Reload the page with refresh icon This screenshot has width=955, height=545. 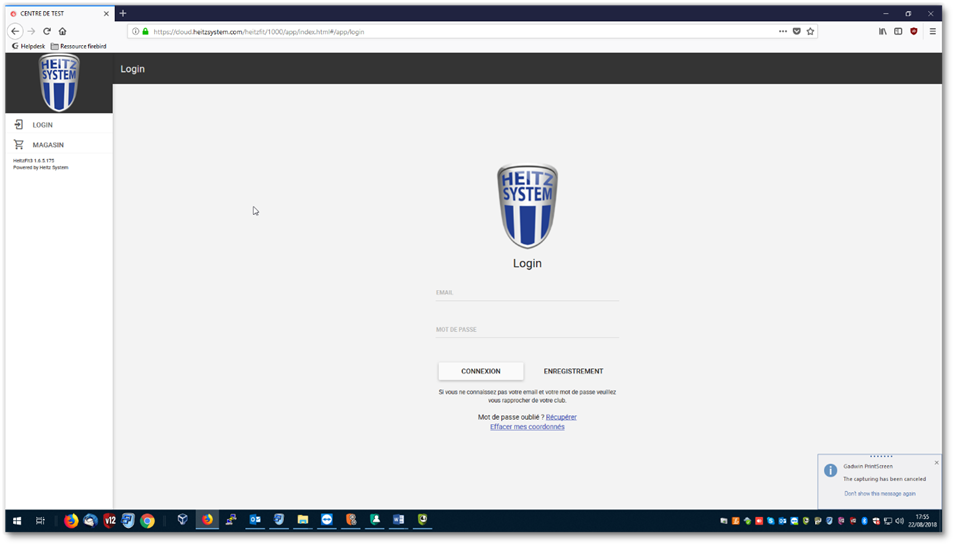click(x=47, y=31)
